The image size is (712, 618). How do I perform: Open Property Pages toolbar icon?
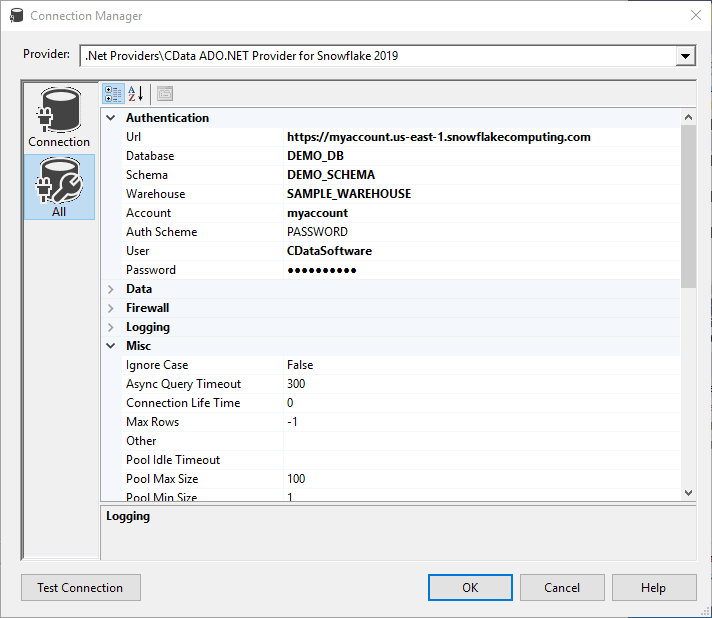165,94
